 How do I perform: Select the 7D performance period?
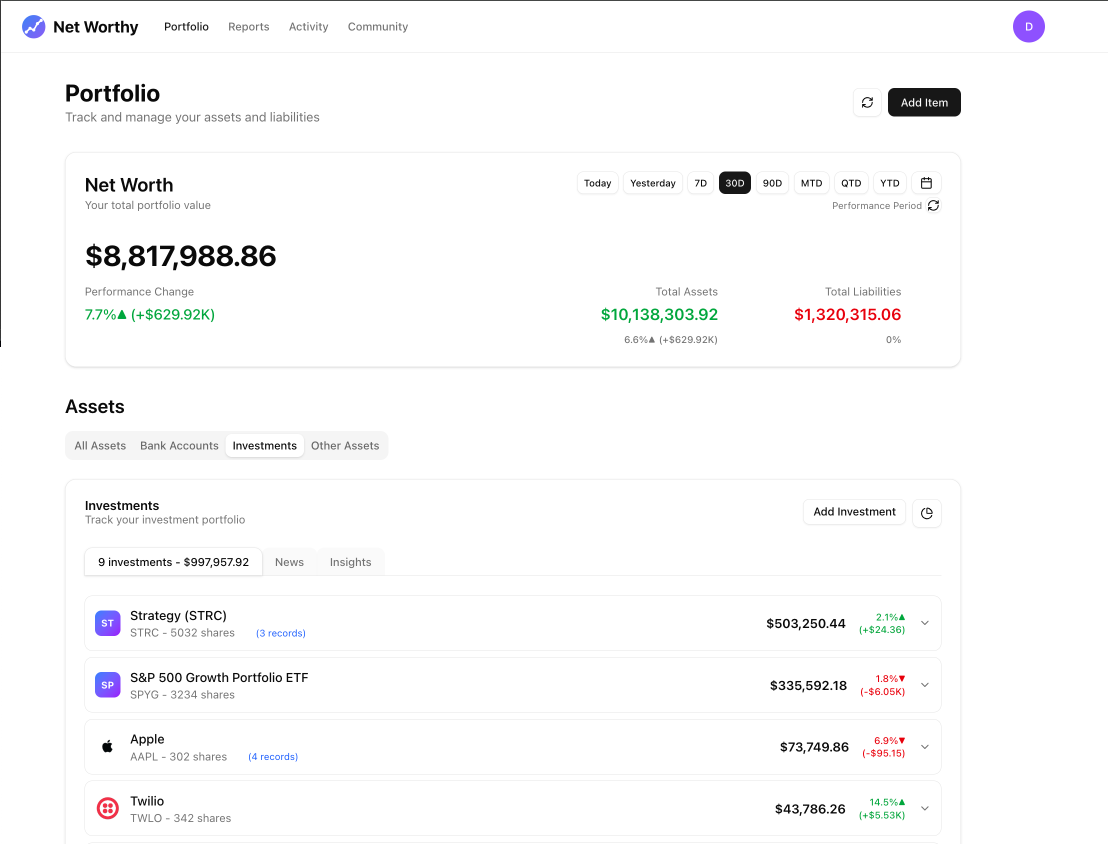point(700,183)
